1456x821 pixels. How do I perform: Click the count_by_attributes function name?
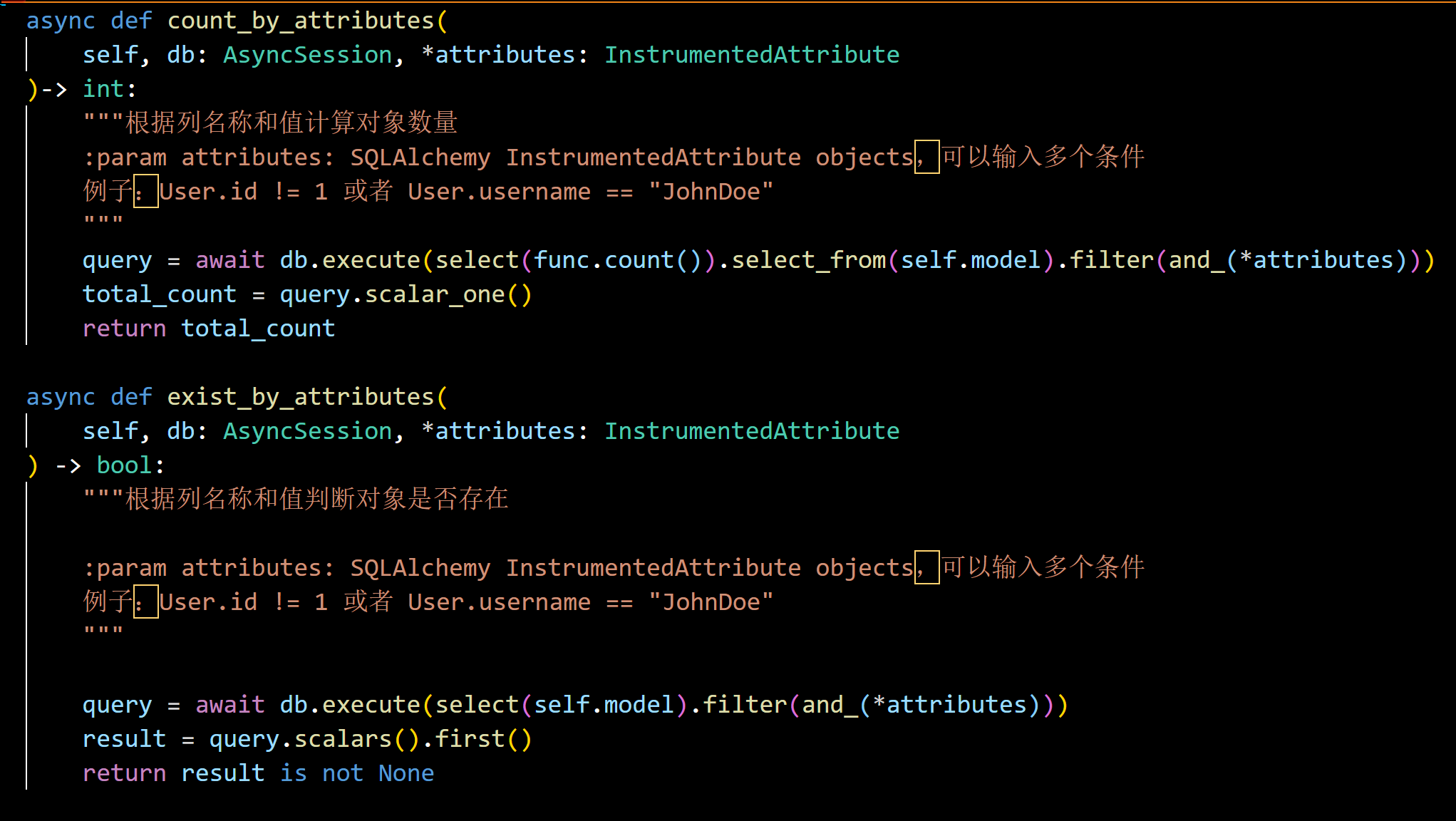tap(301, 21)
